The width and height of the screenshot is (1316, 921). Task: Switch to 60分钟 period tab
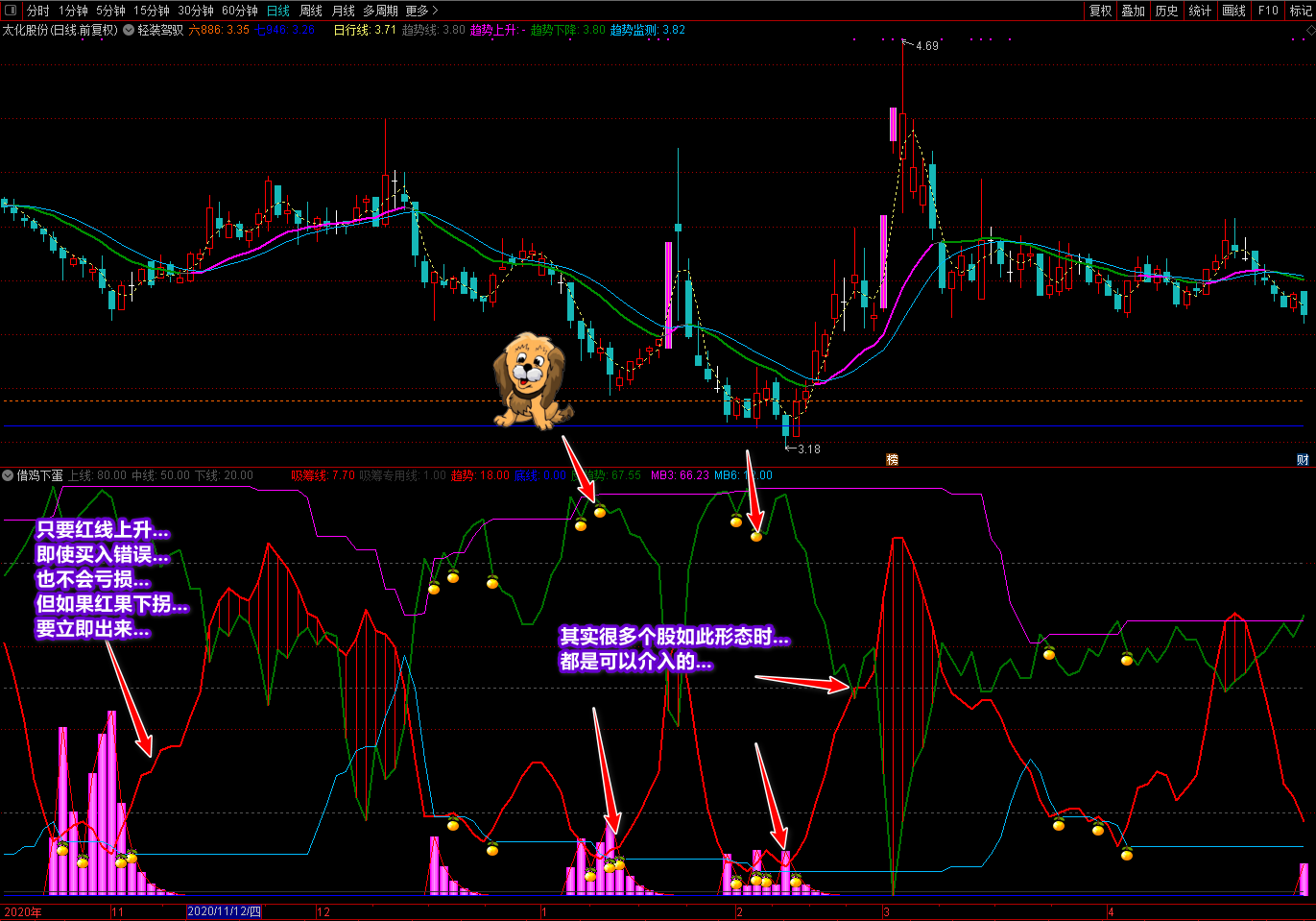(240, 11)
